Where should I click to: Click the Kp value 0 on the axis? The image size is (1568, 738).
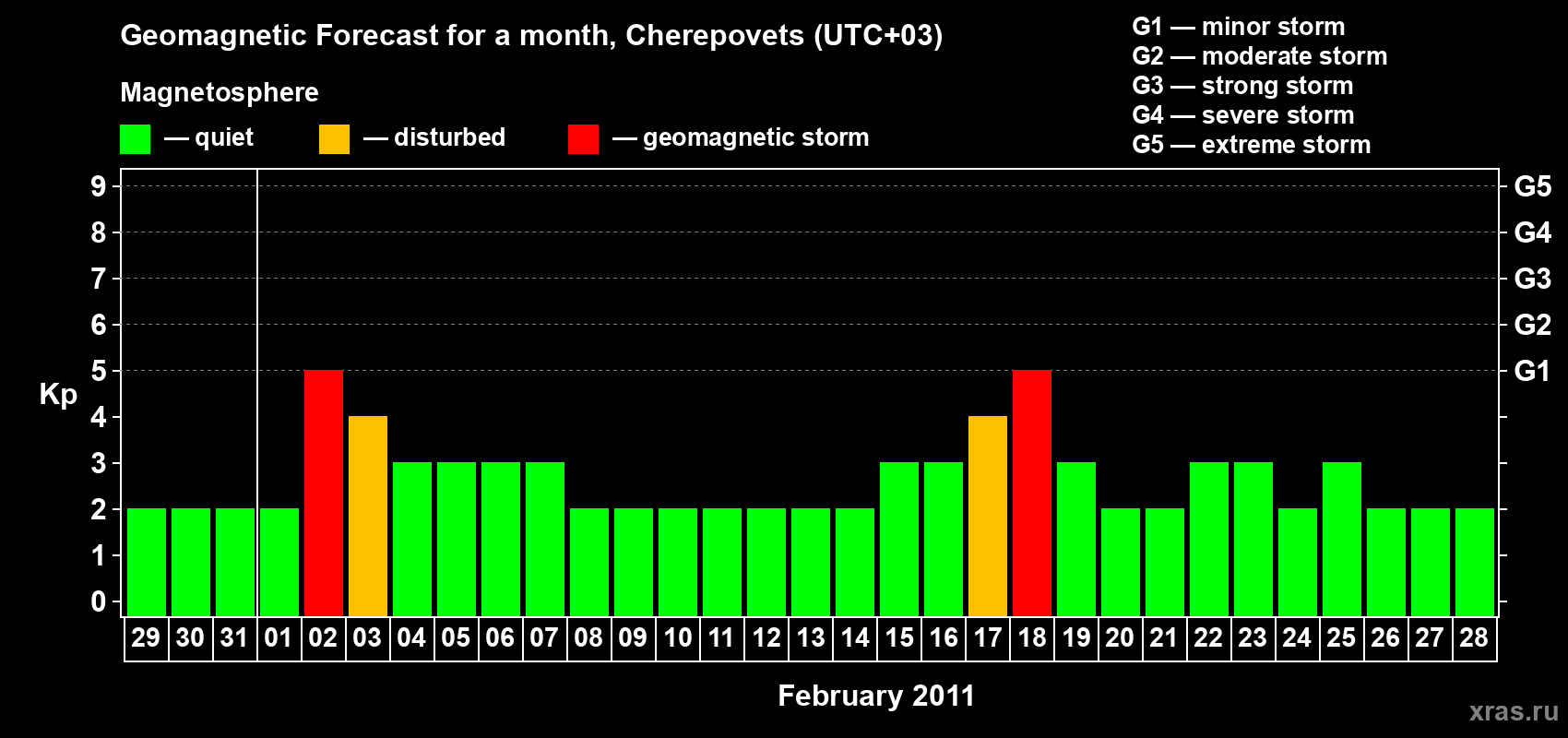[99, 601]
